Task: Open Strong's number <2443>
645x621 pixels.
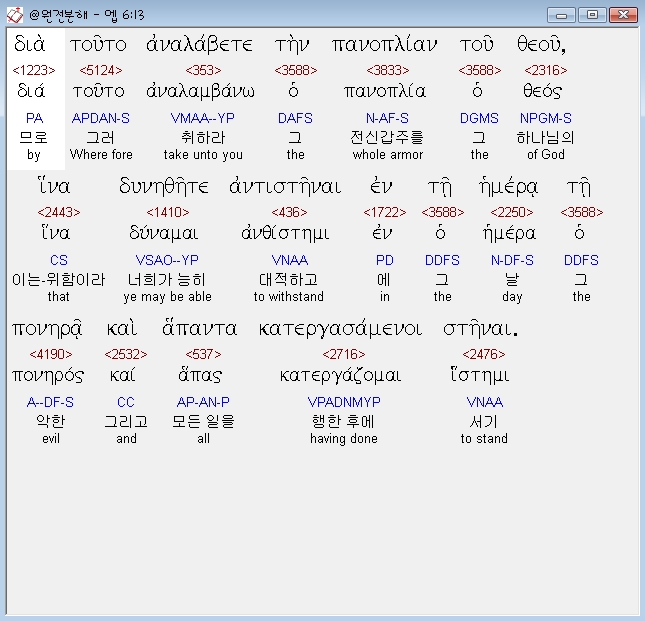Action: 59,212
